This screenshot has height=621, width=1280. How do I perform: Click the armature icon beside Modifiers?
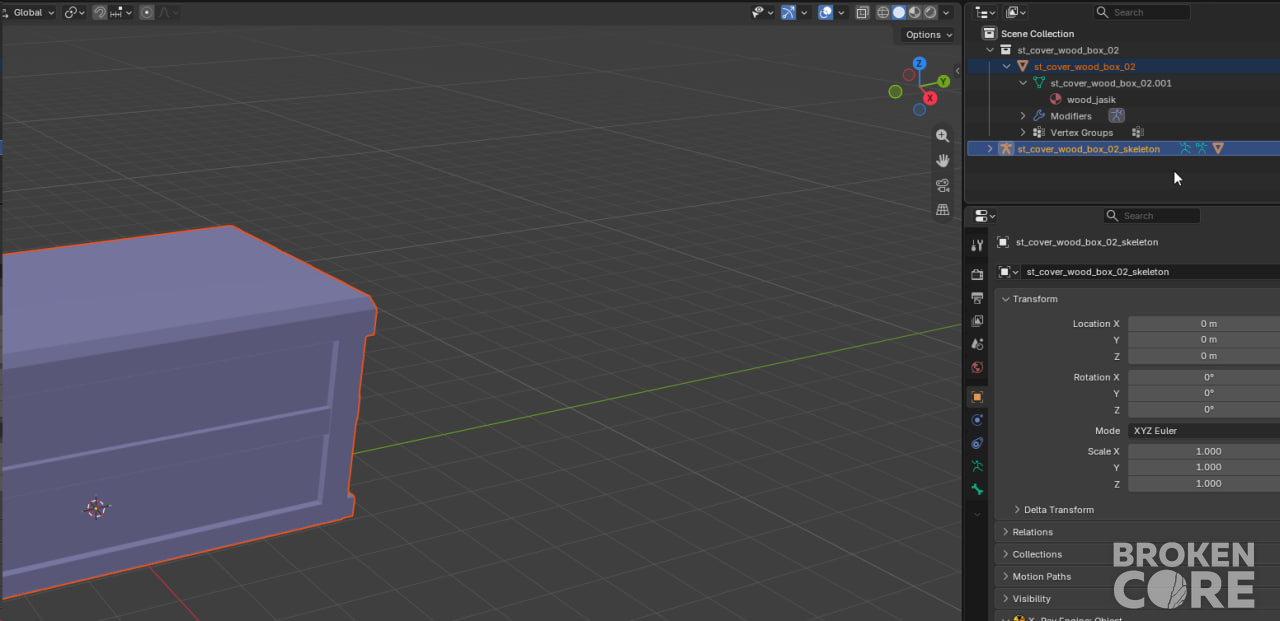click(1116, 116)
